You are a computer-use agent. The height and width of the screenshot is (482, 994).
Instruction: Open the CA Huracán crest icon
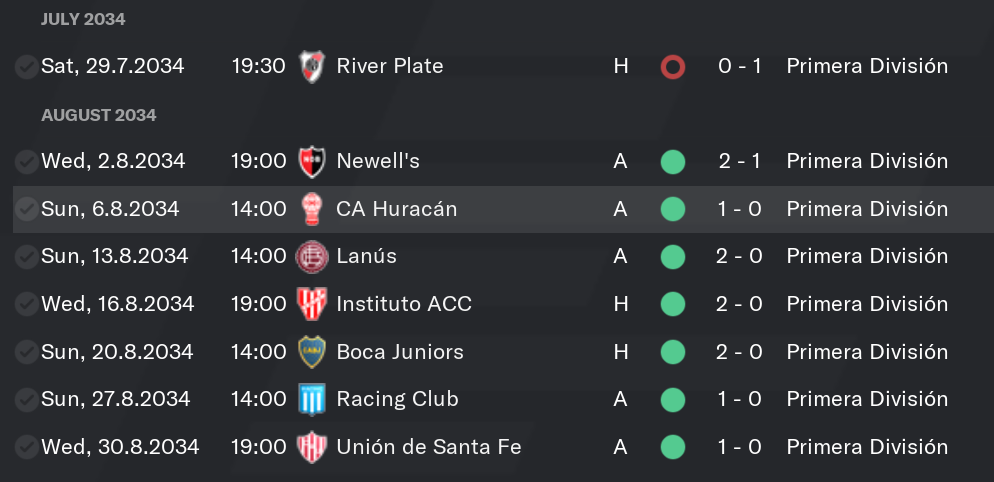(x=311, y=209)
